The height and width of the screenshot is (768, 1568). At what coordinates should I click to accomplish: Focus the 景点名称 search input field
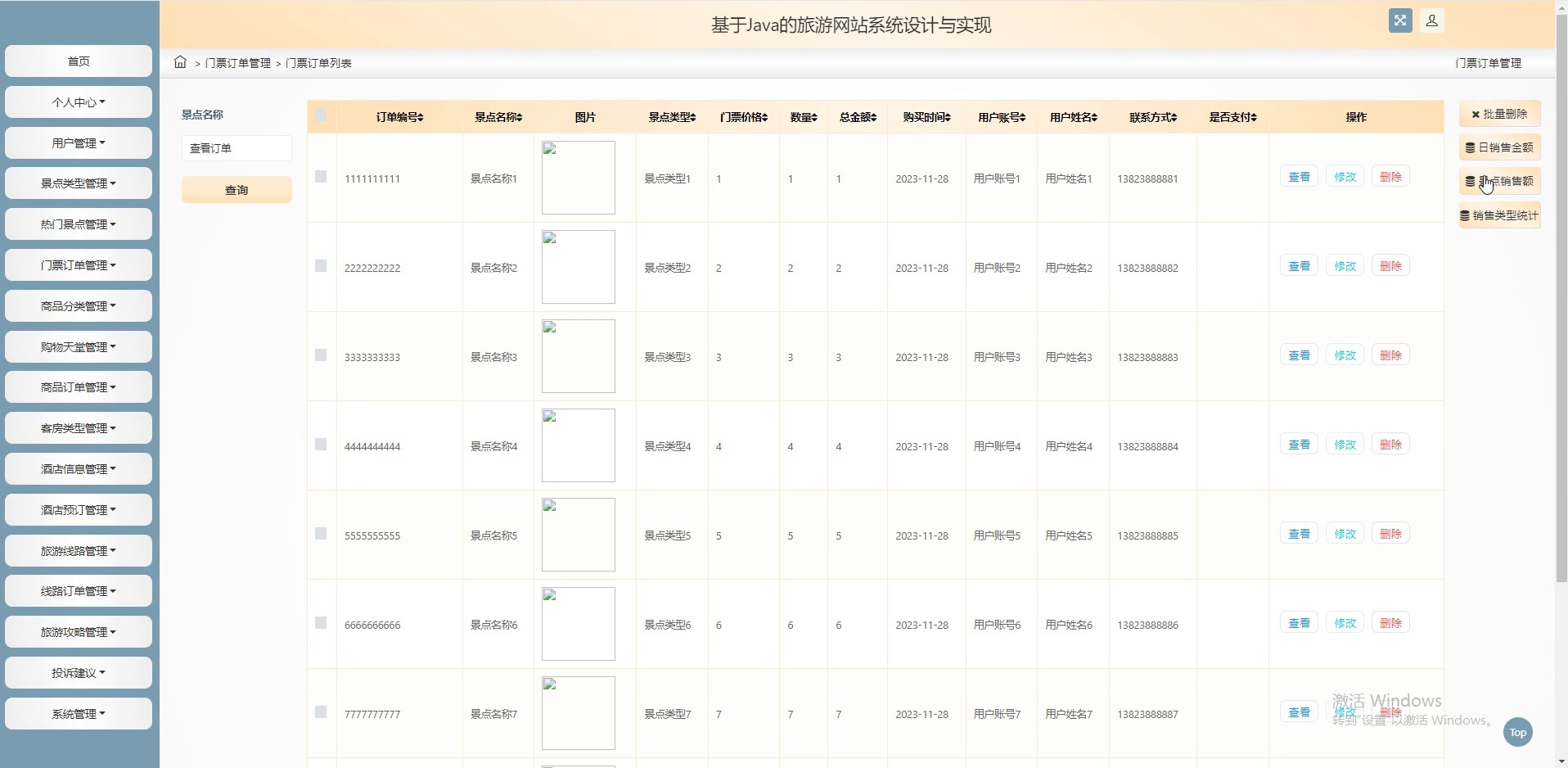(x=237, y=148)
